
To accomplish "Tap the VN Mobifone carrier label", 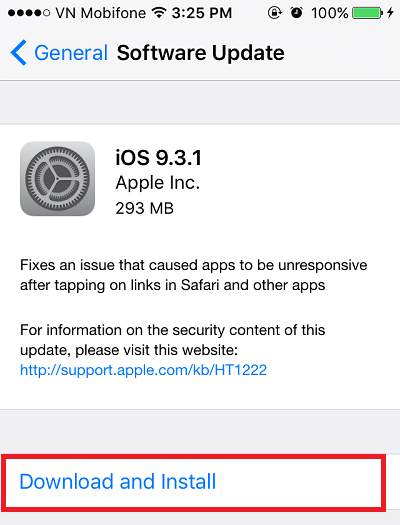I will tap(101, 13).
